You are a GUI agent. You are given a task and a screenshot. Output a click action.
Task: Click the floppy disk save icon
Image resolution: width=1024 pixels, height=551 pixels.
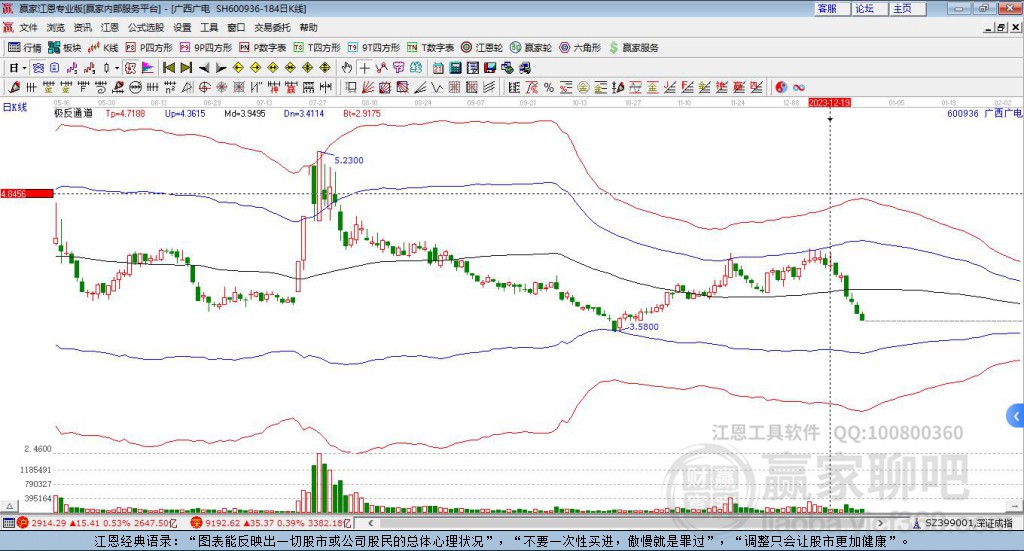coord(490,68)
